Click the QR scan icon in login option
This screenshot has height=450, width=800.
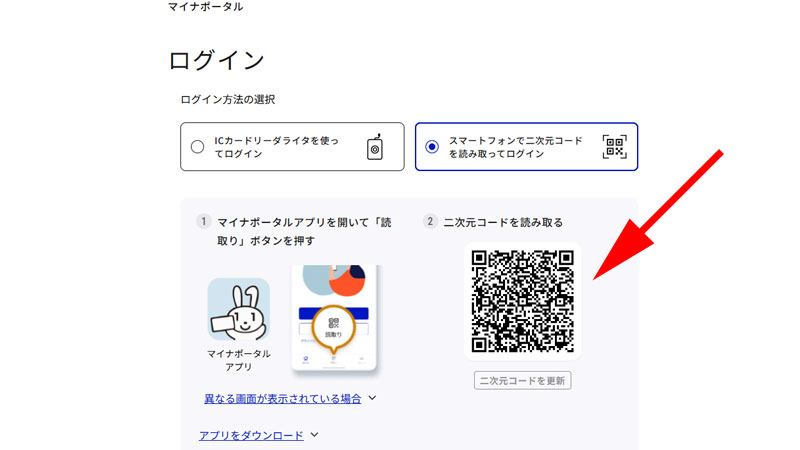coord(614,147)
